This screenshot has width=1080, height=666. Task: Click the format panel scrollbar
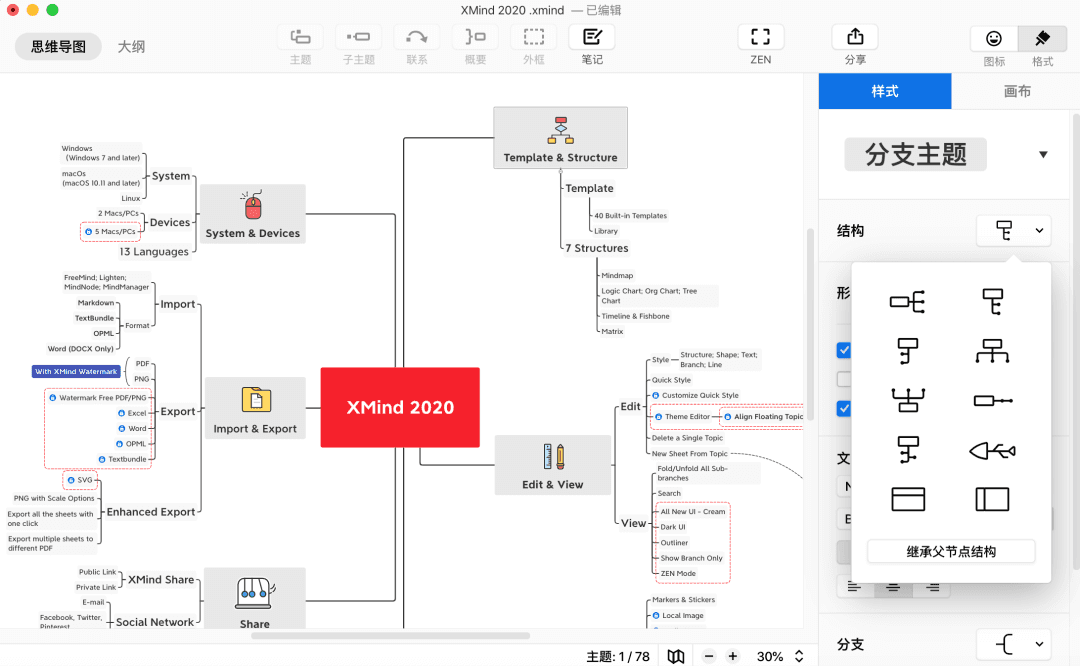pos(1076,341)
